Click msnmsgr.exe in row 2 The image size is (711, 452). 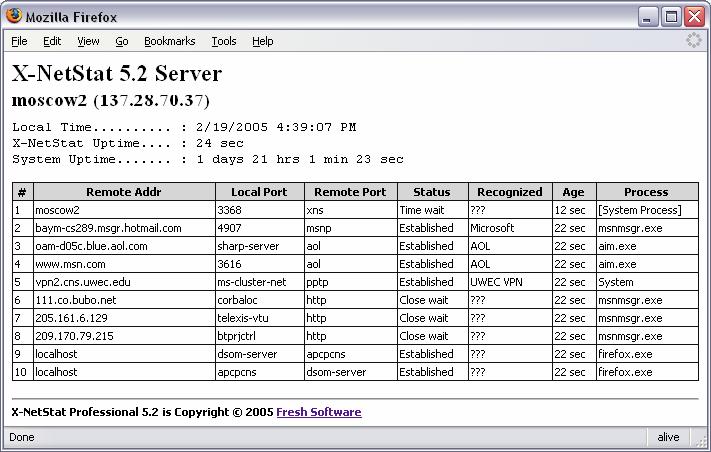pyautogui.click(x=630, y=228)
